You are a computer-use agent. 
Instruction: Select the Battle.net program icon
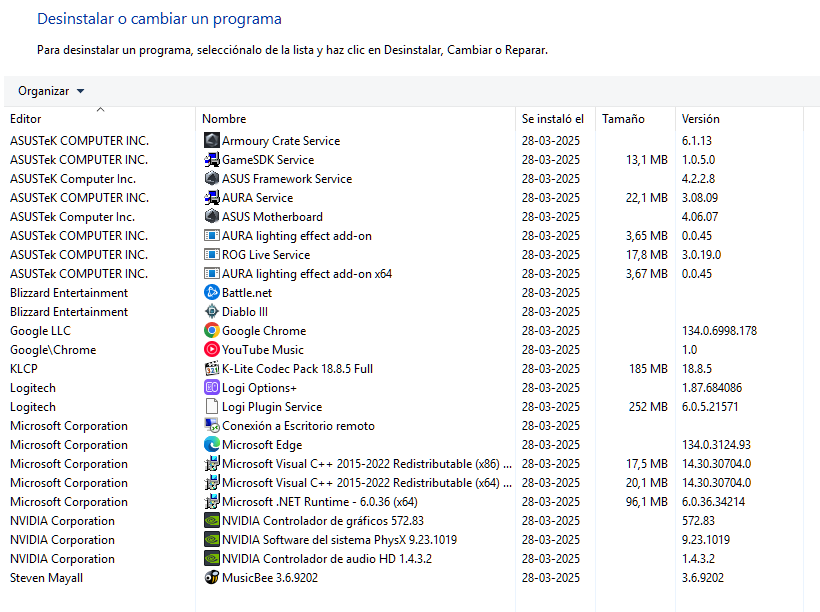pos(212,293)
